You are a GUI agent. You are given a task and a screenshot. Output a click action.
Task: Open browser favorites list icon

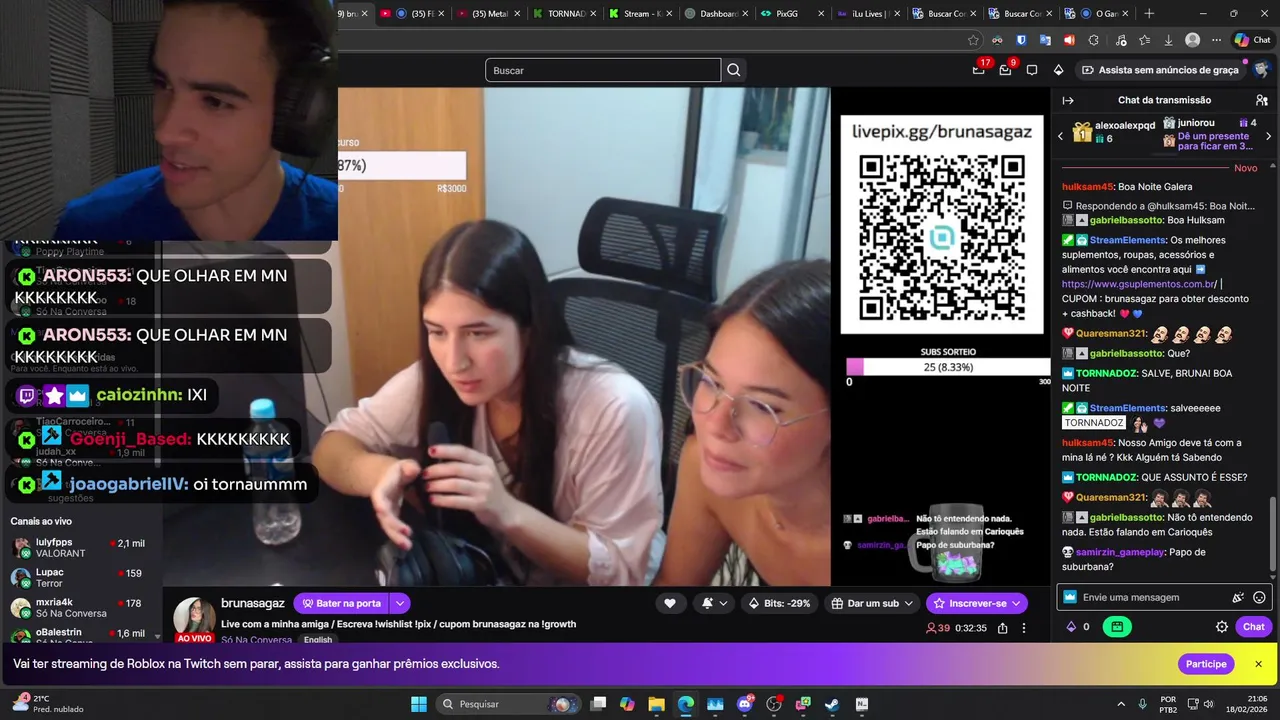click(x=1144, y=40)
